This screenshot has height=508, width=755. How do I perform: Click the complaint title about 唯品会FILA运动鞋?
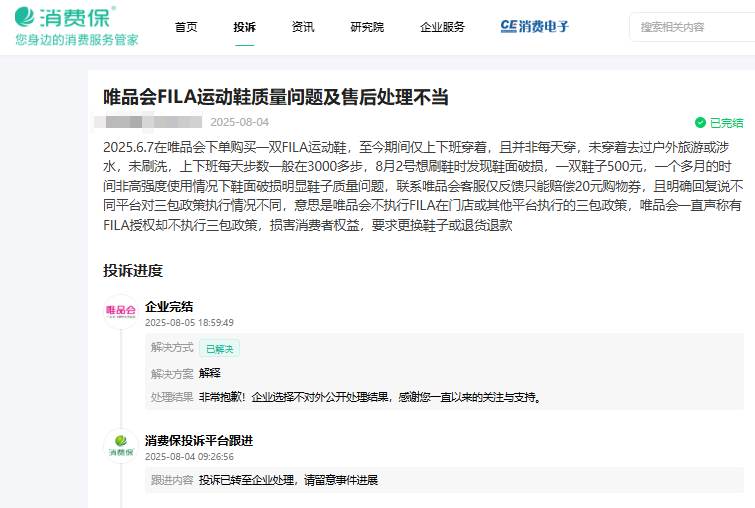(276, 96)
